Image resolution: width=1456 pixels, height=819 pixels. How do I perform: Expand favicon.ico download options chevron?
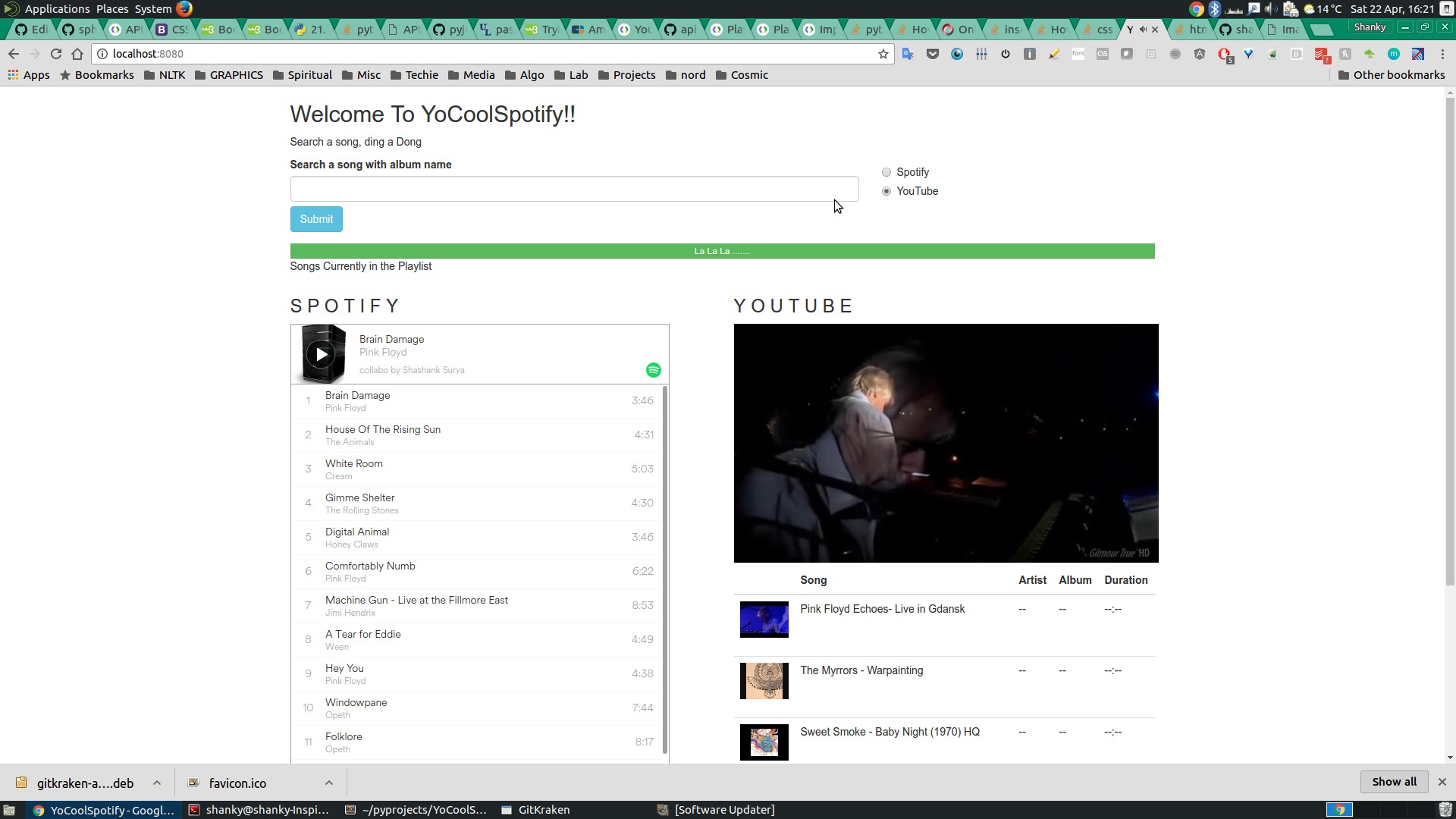[x=328, y=783]
